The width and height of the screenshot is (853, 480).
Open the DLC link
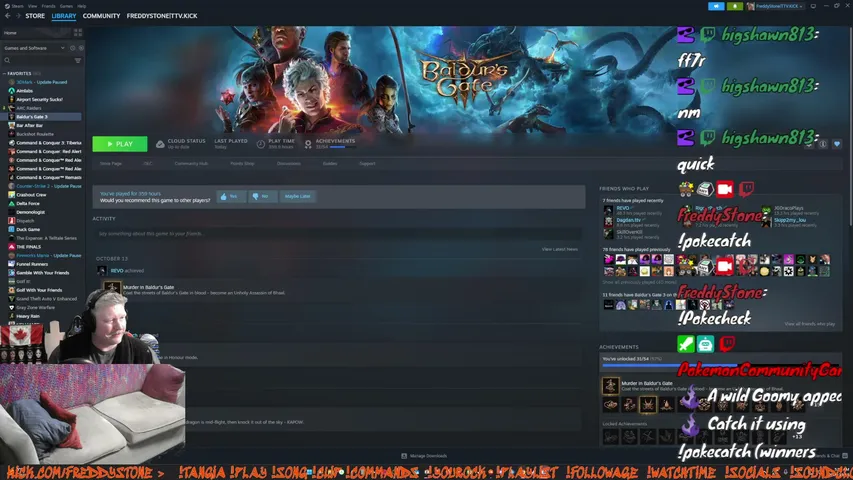pos(148,163)
